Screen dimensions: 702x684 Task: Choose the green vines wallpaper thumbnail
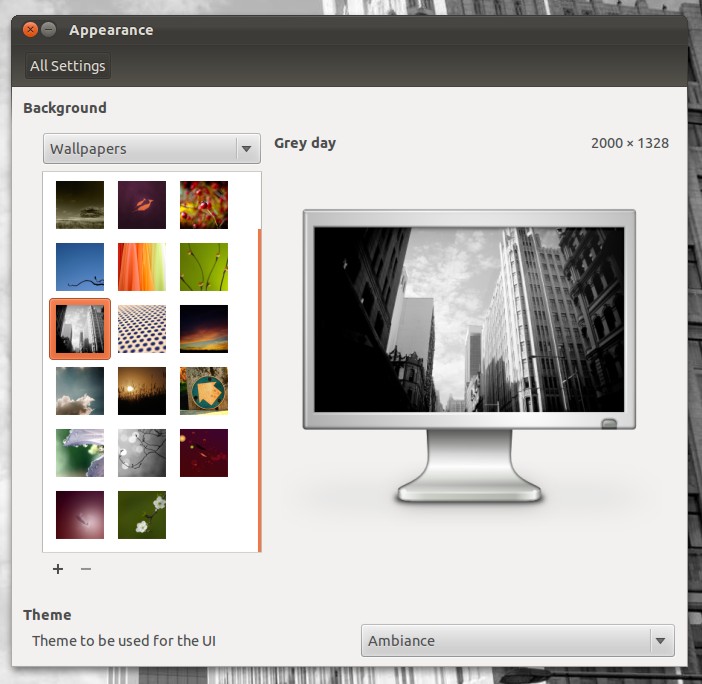point(204,267)
